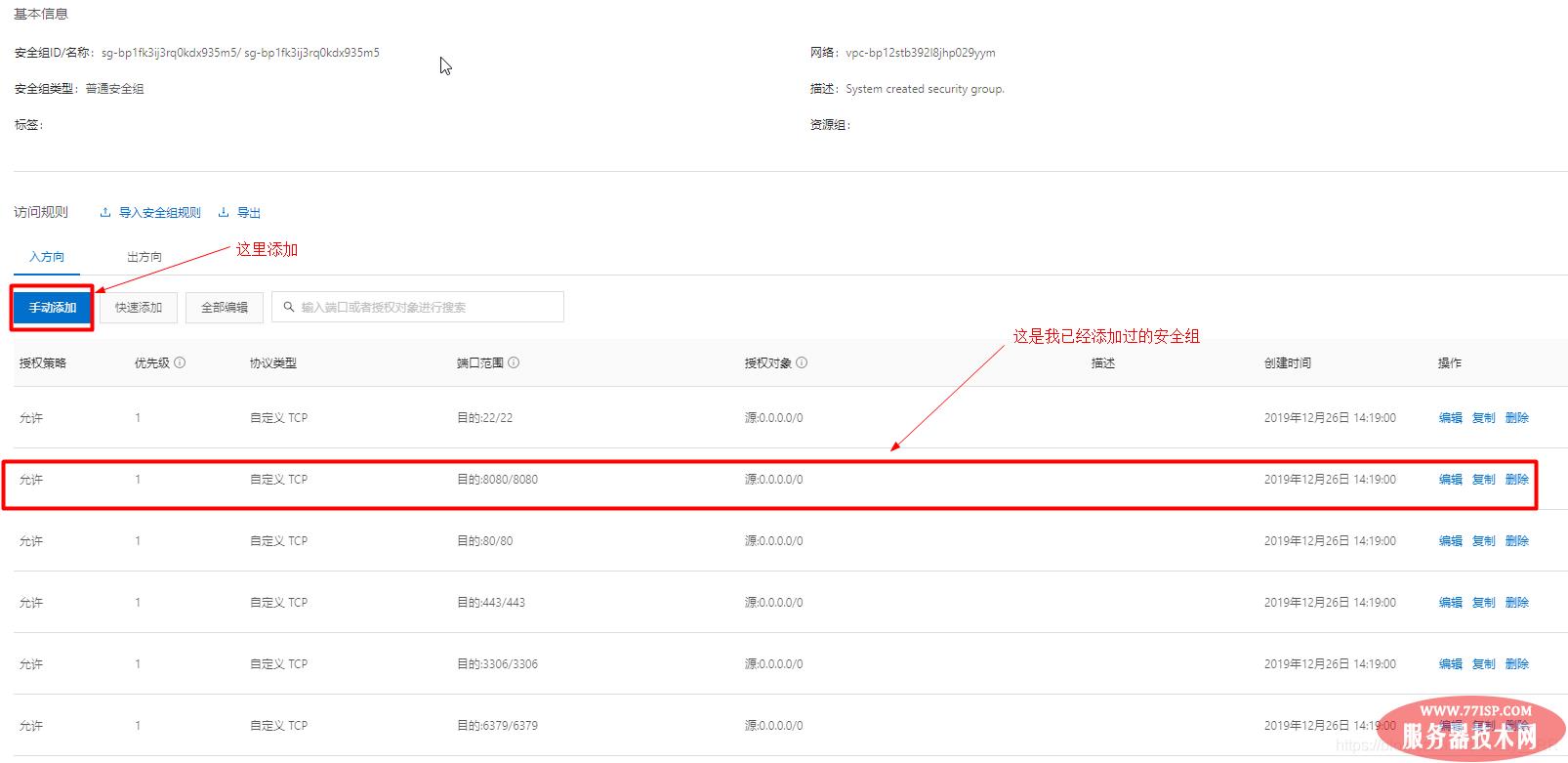Click the export icon next to 导出

click(224, 213)
